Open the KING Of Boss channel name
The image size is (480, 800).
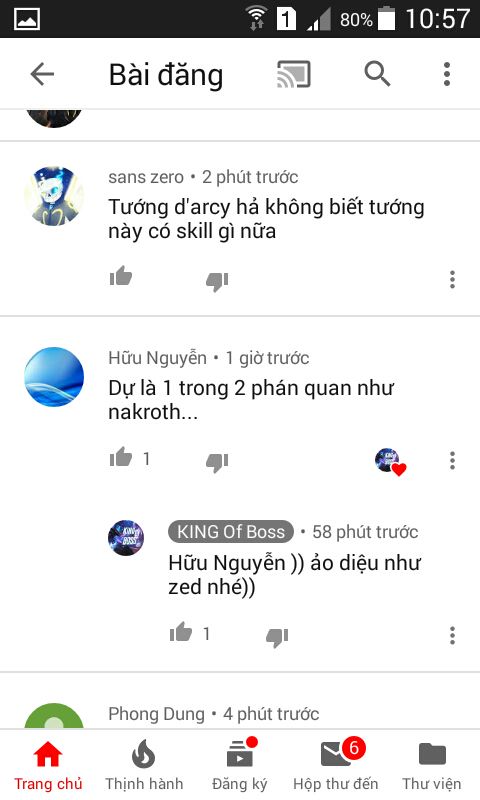tap(231, 532)
